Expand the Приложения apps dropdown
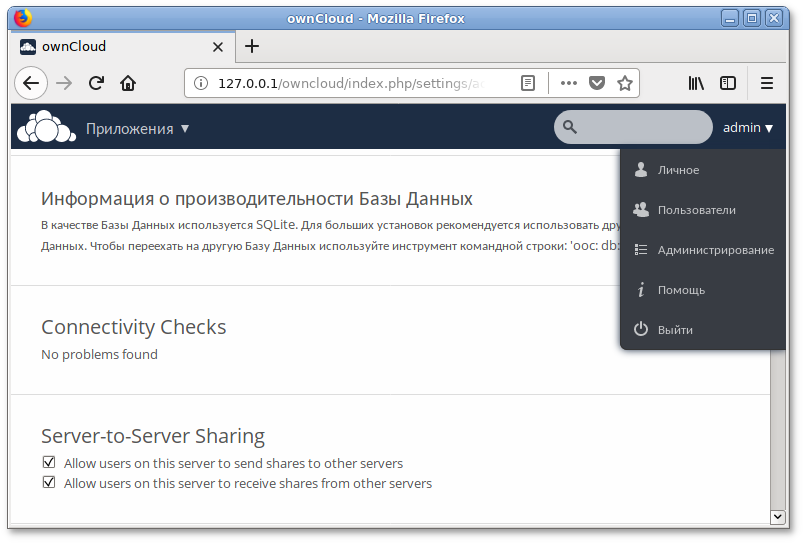The height and width of the screenshot is (543, 803). (x=137, y=128)
